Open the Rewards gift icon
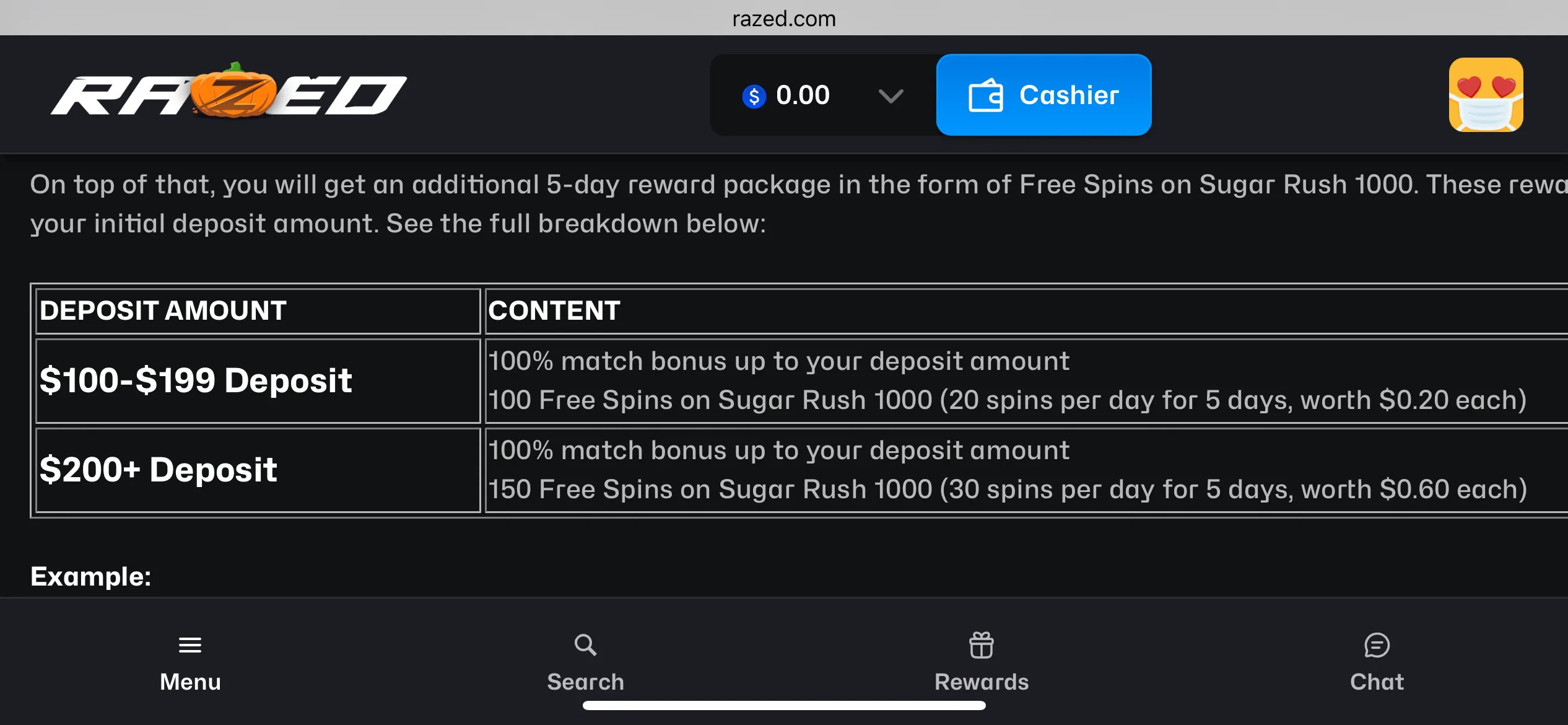Screen dimensions: 1568x725 pos(982,645)
